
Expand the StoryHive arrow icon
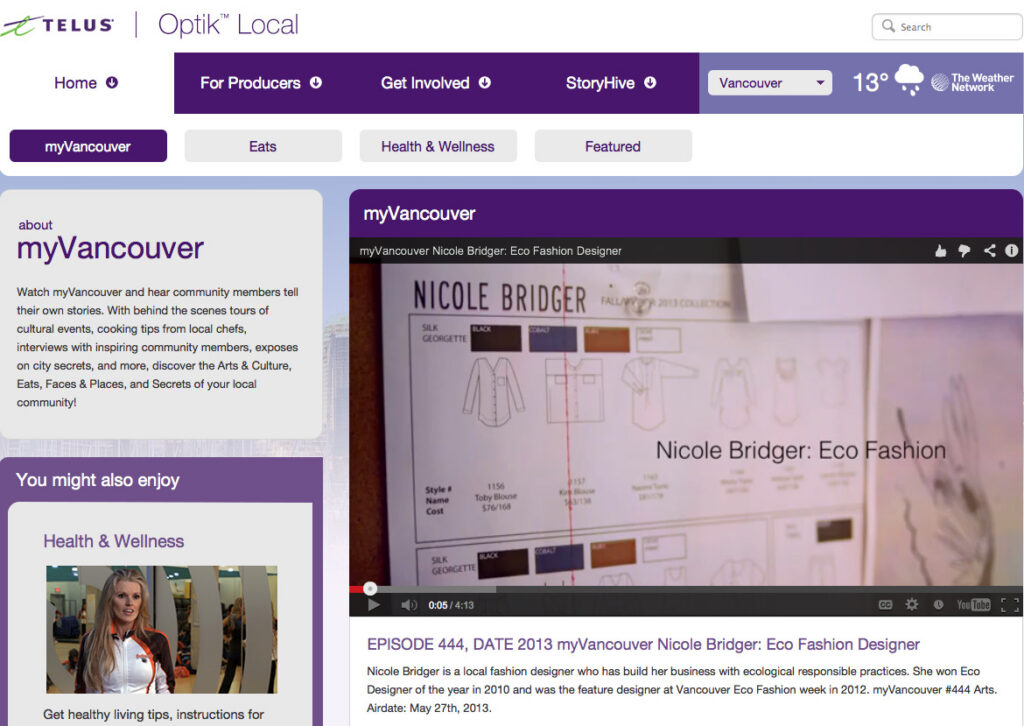(x=650, y=83)
